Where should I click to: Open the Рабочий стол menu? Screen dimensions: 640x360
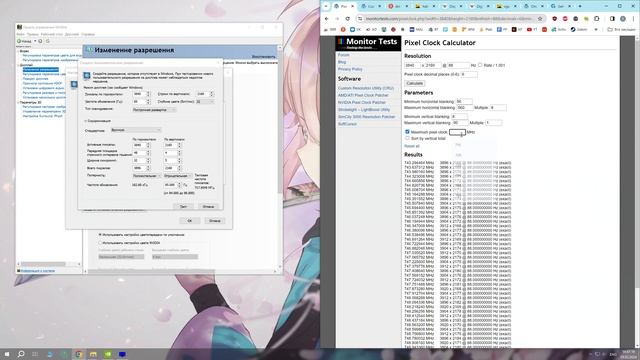pyautogui.click(x=52, y=34)
